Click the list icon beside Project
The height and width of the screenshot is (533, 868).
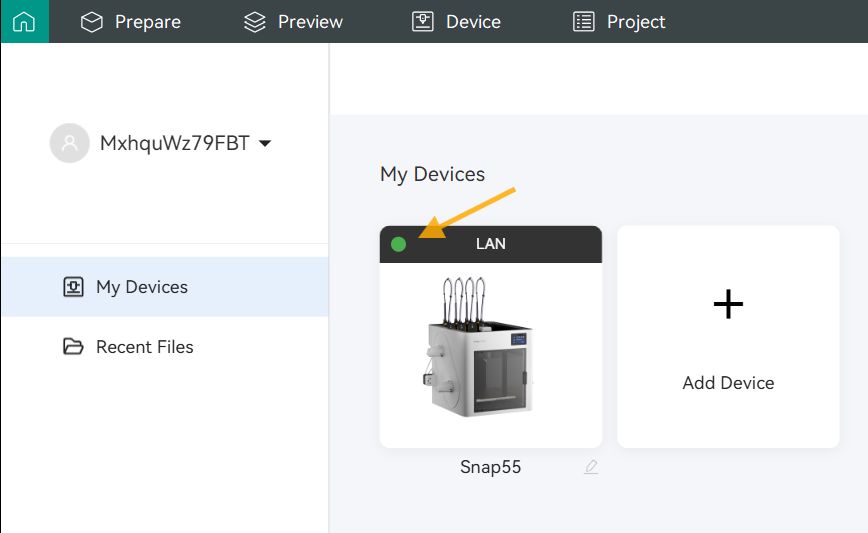[583, 22]
